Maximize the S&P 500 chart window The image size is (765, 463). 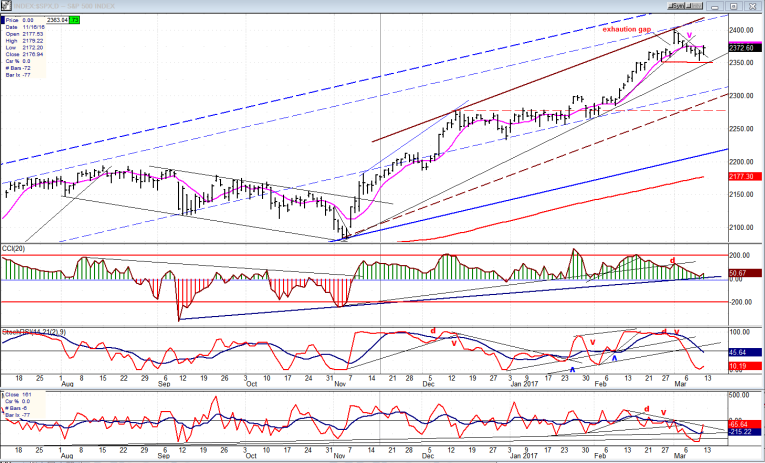733,6
